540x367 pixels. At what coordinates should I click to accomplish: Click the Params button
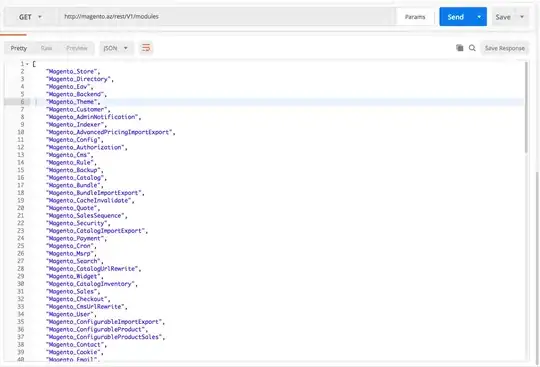(x=415, y=17)
